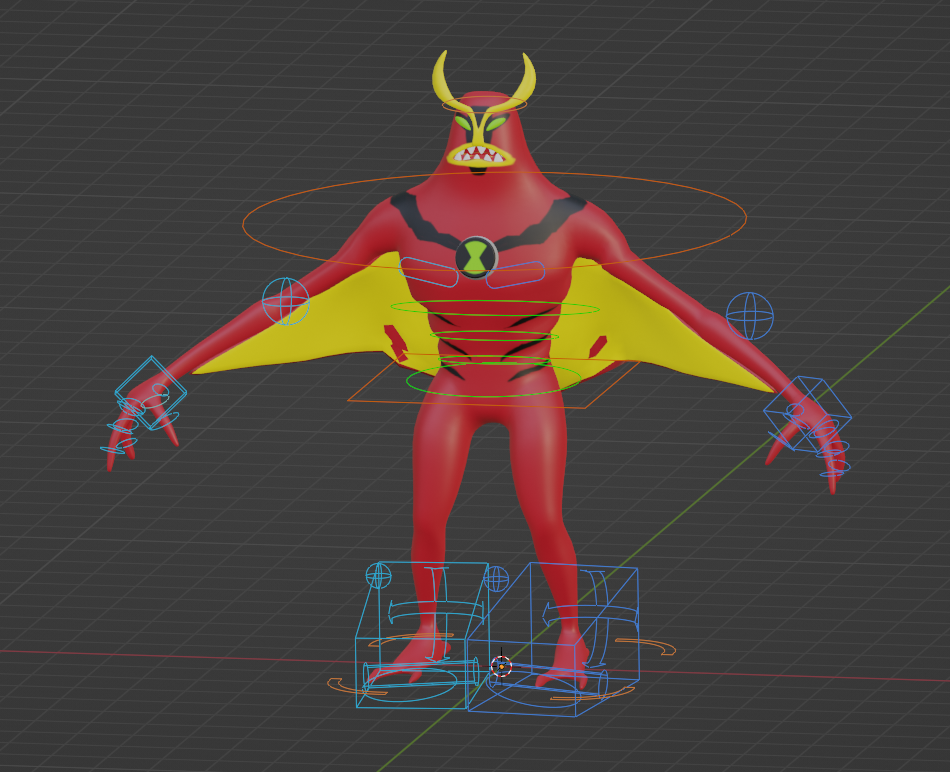Select the largest green hip ring
Image resolution: width=950 pixels, height=772 pixels.
coord(494,380)
